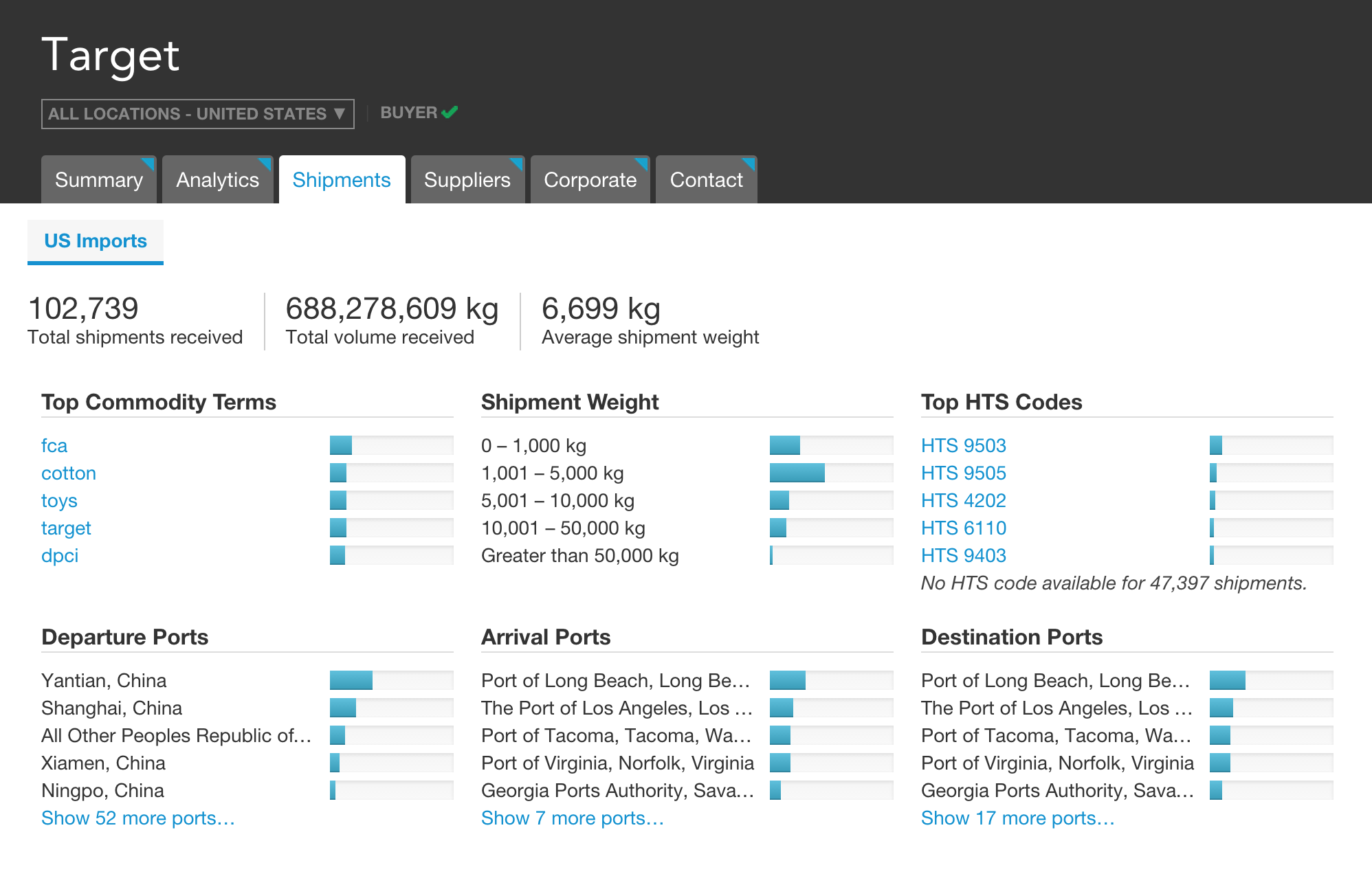Click the 688,278,609 kg total volume figure

[x=392, y=309]
